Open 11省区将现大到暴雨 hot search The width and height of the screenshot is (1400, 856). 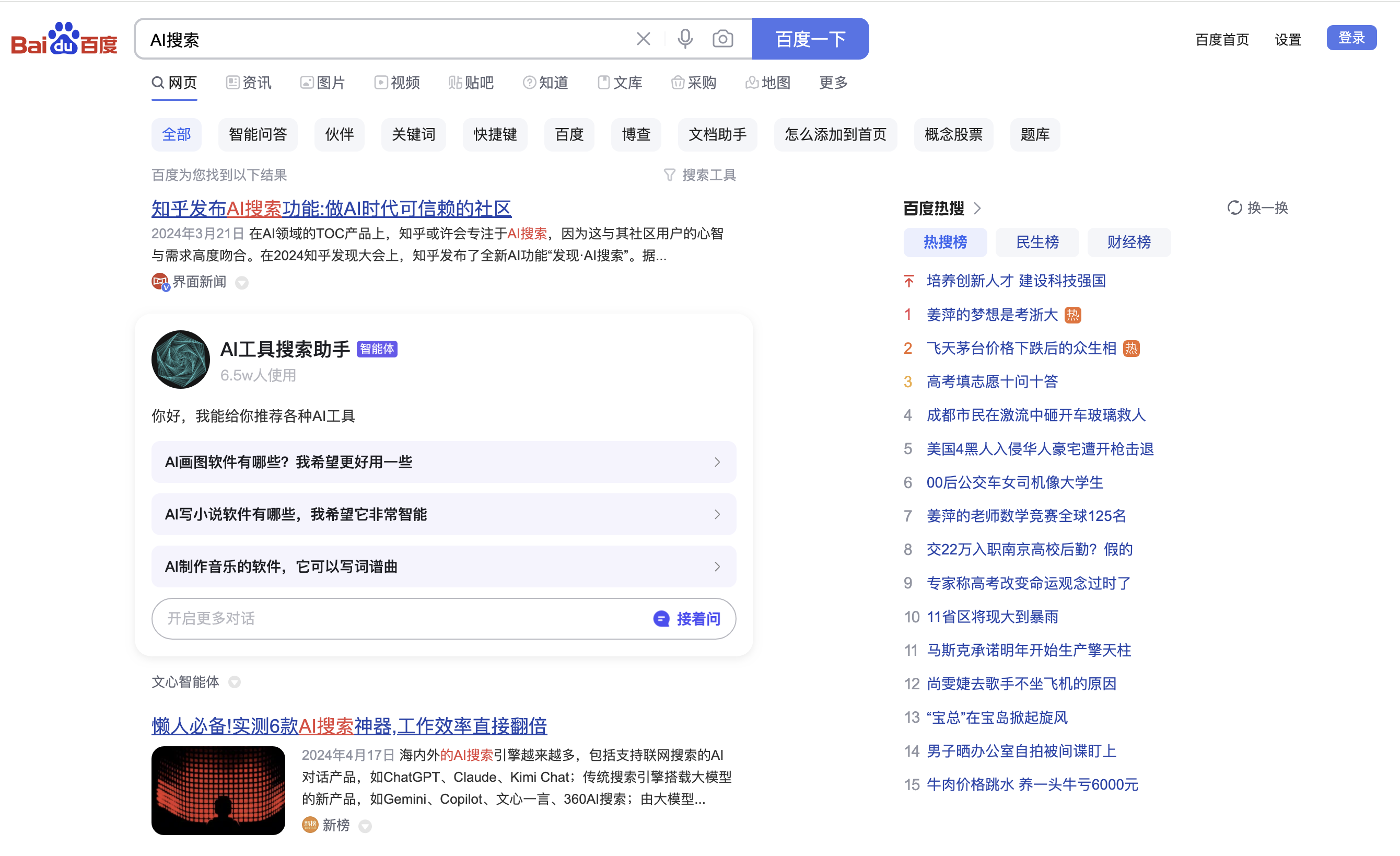[x=993, y=617]
